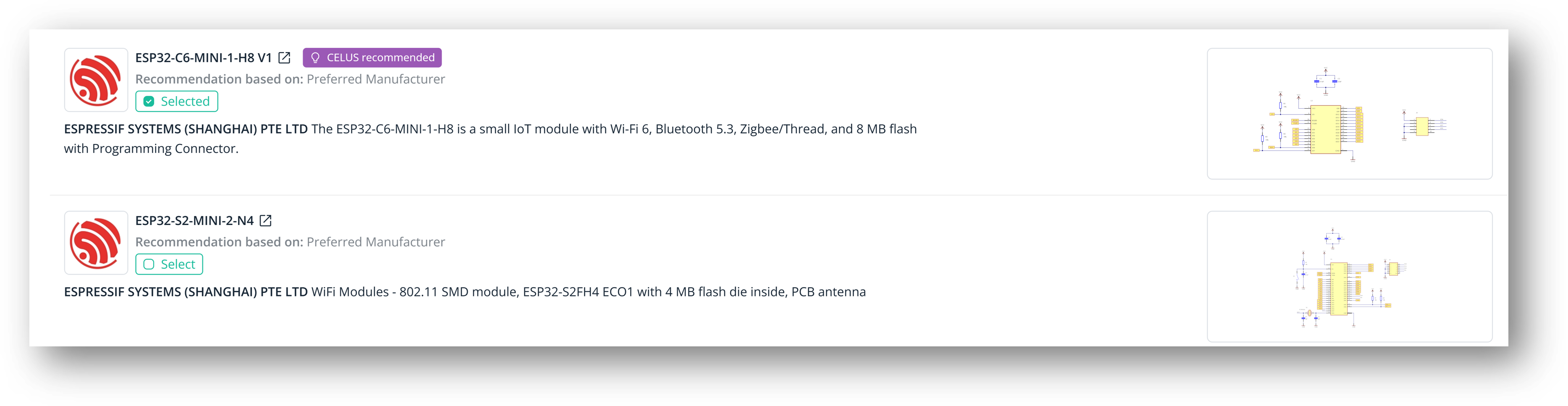Click Preferred Manufacturer text under ESP32-C6-MINI-1-H8
The image size is (1568, 406).
click(376, 79)
